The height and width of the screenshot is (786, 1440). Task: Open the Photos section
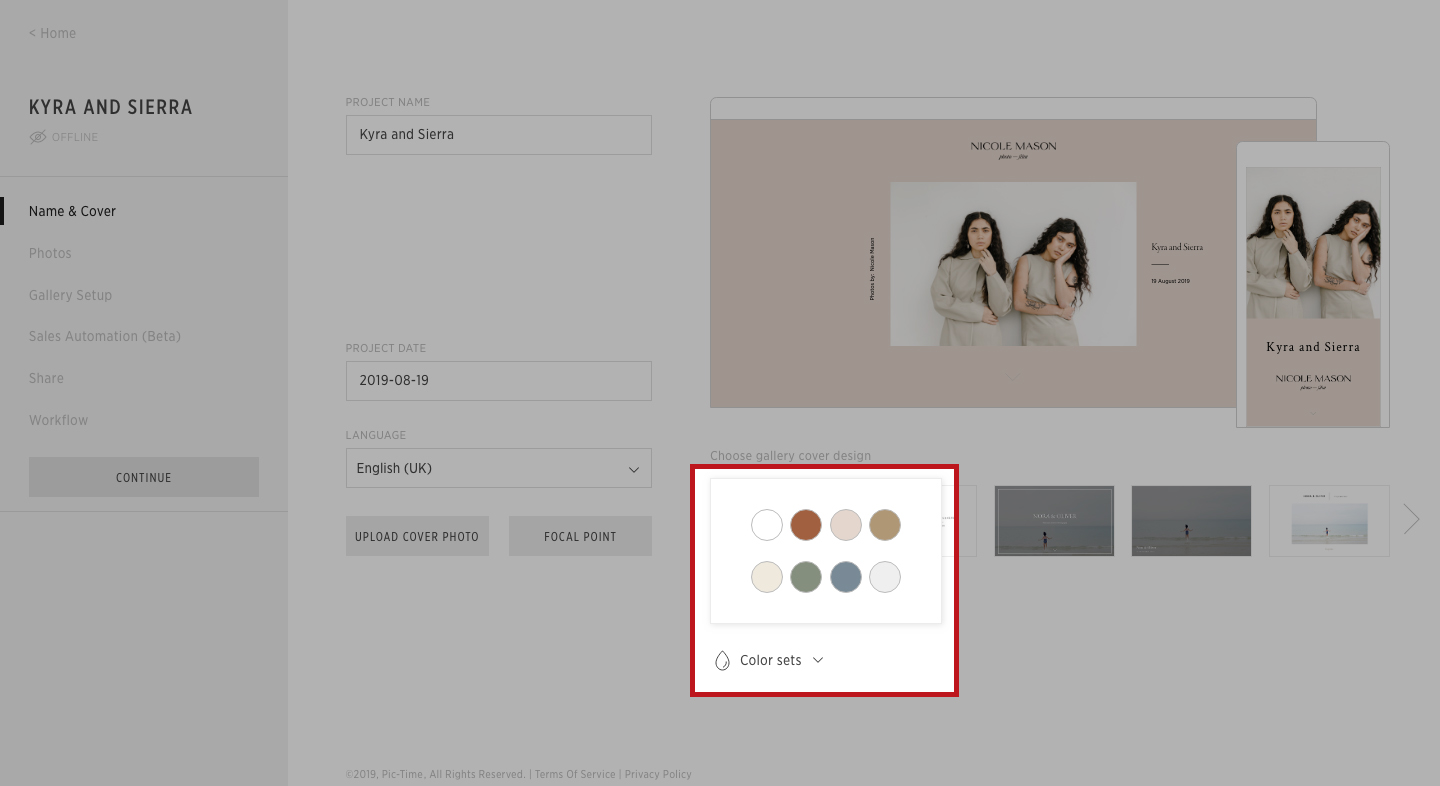(x=50, y=253)
